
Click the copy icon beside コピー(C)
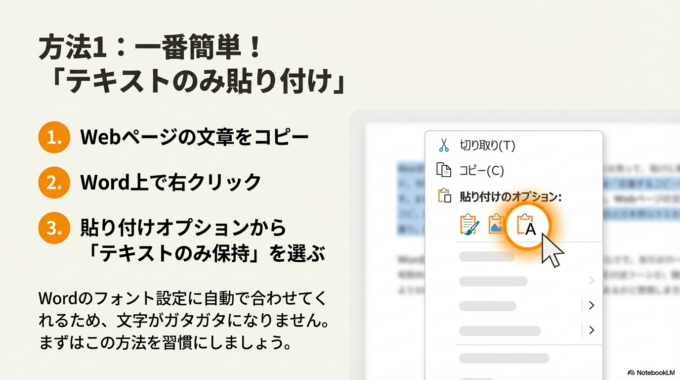444,170
